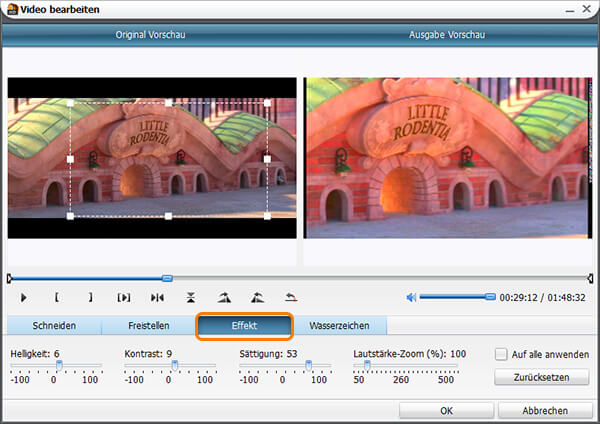
Task: Click bottom-center crop handle in original preview
Action: coord(168,216)
